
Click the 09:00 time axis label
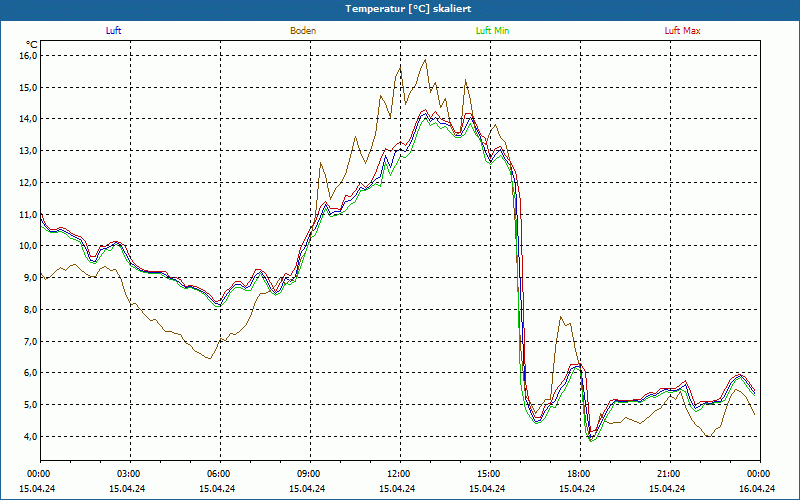310,474
